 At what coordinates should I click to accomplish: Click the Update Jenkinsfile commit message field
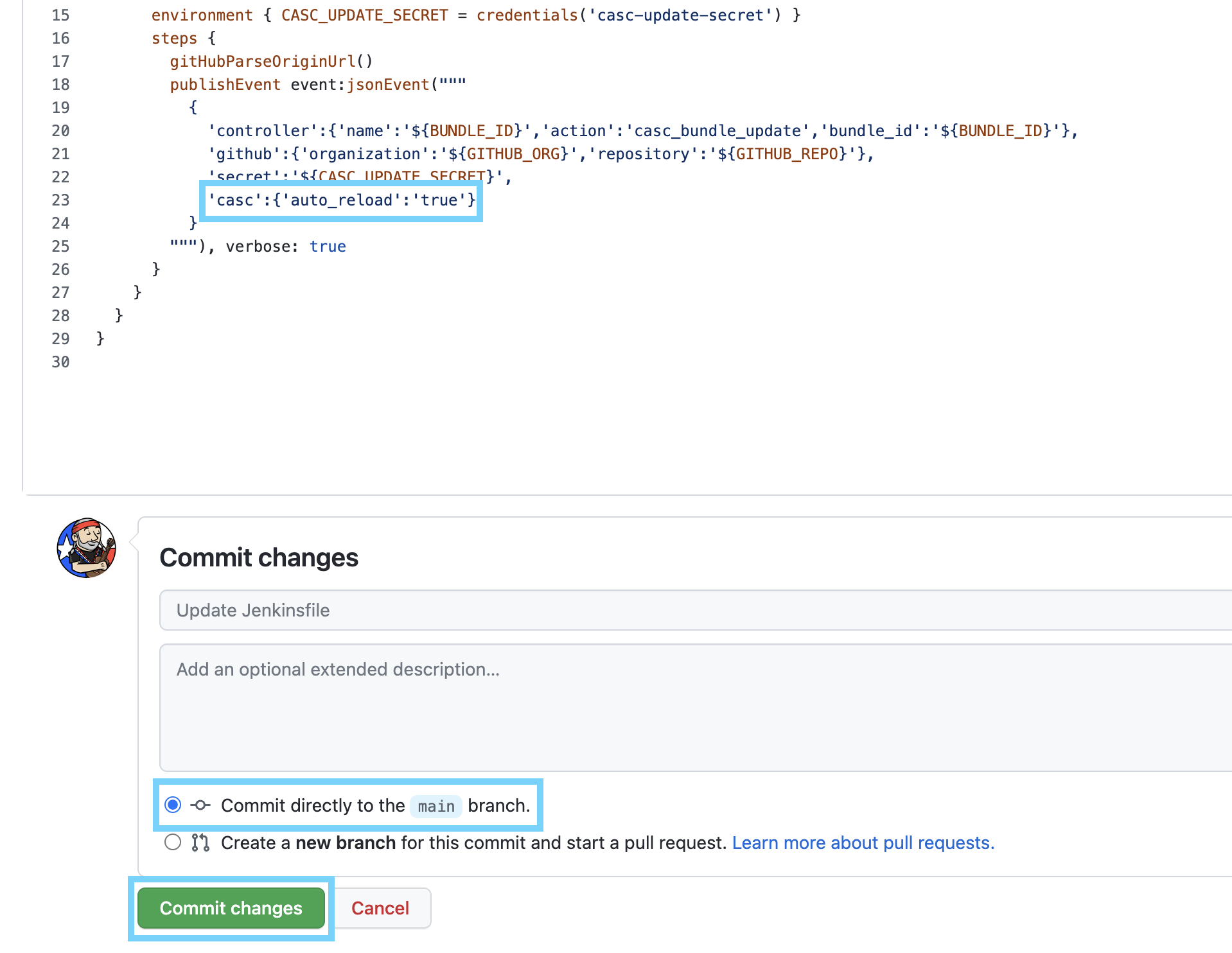(450, 610)
